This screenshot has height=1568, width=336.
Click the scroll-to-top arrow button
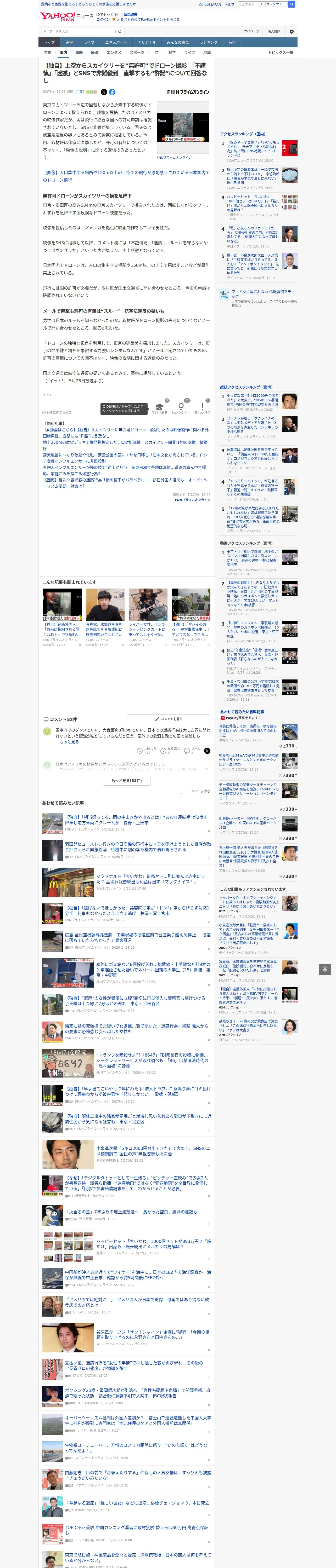(x=325, y=970)
